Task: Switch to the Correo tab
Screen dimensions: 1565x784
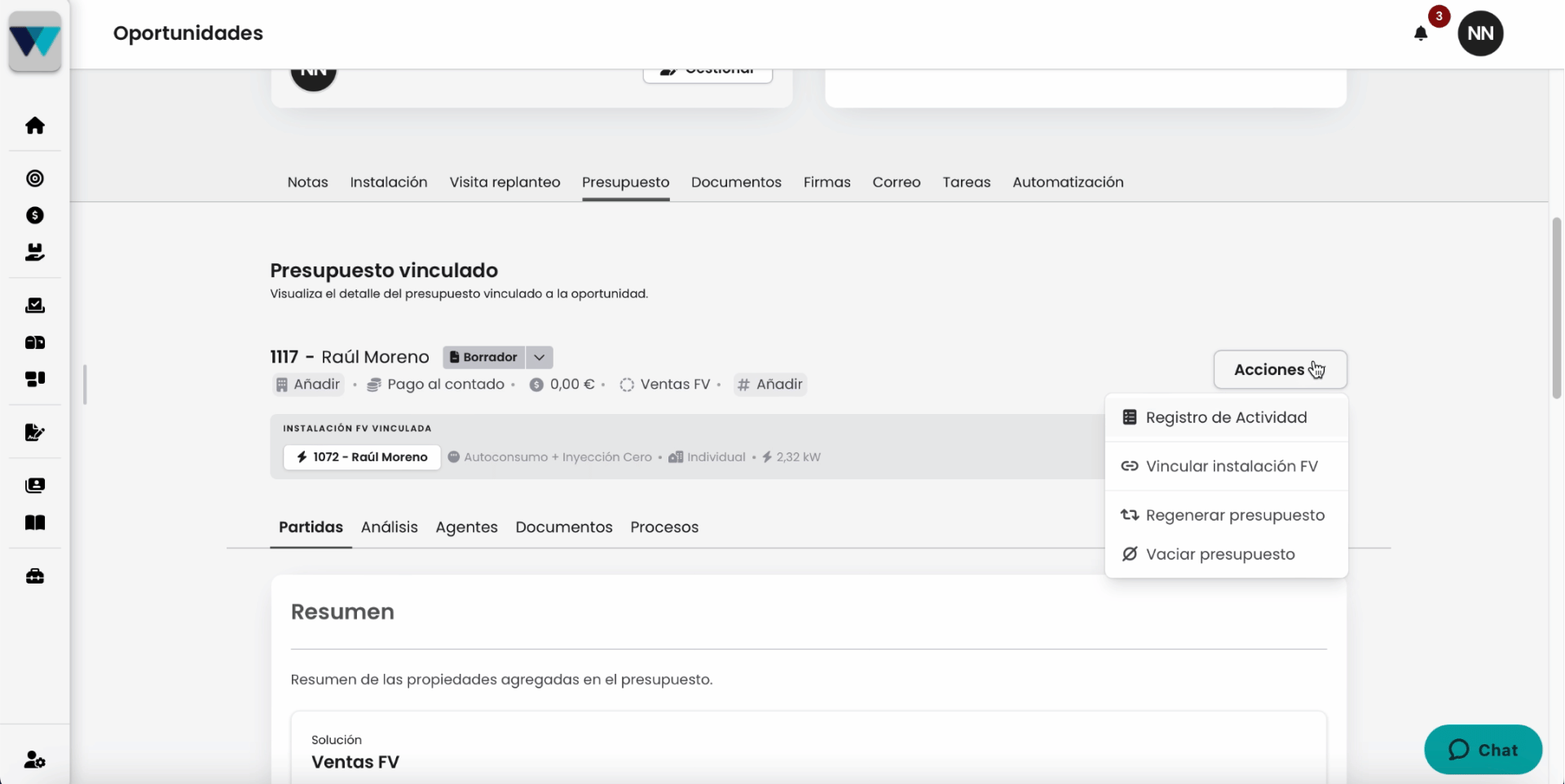Action: coord(897,183)
